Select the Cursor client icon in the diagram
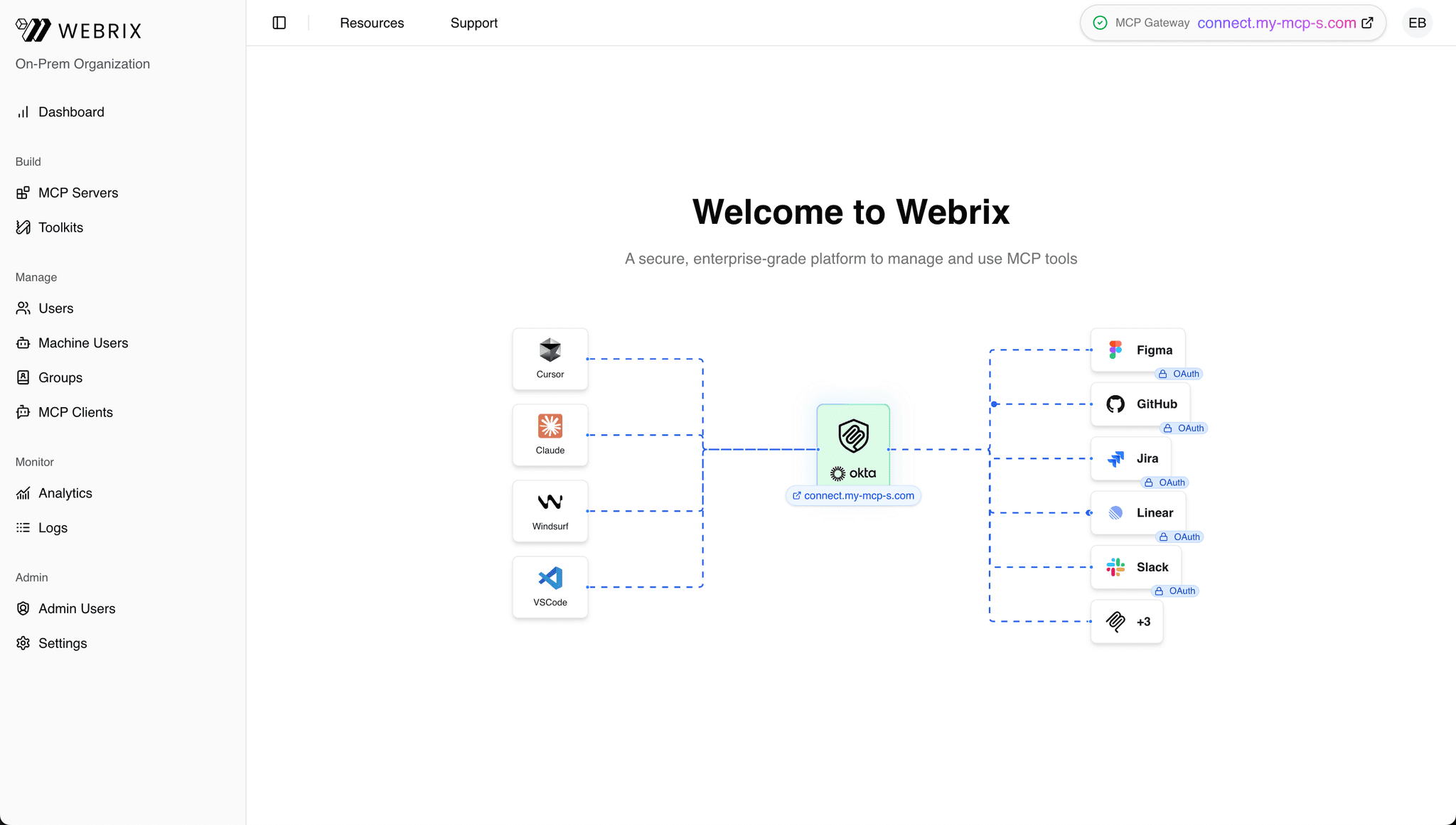The image size is (1456, 825). [550, 350]
